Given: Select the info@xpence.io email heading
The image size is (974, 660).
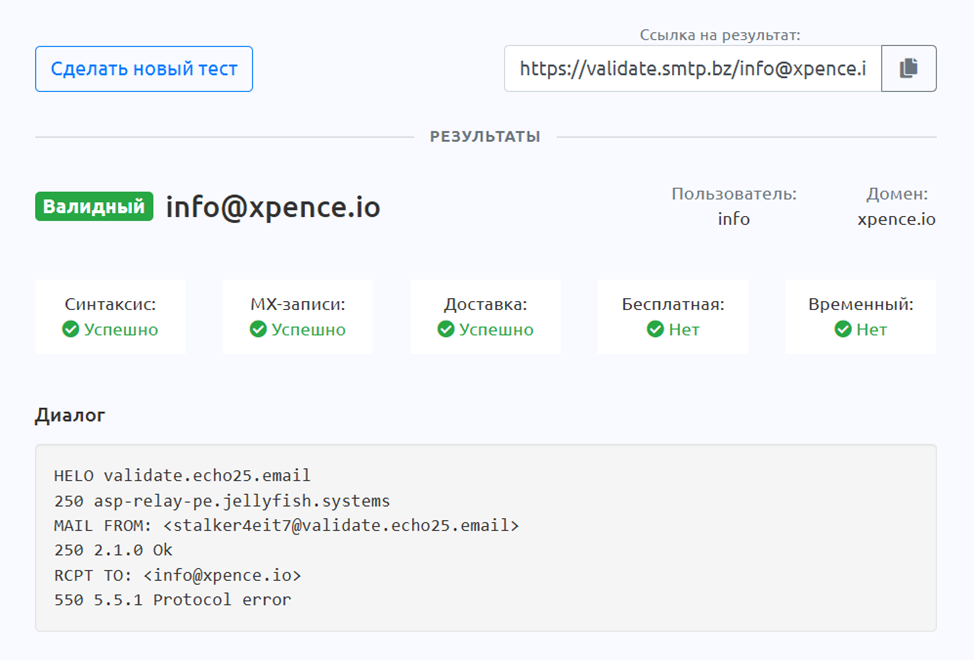Looking at the screenshot, I should (x=273, y=207).
